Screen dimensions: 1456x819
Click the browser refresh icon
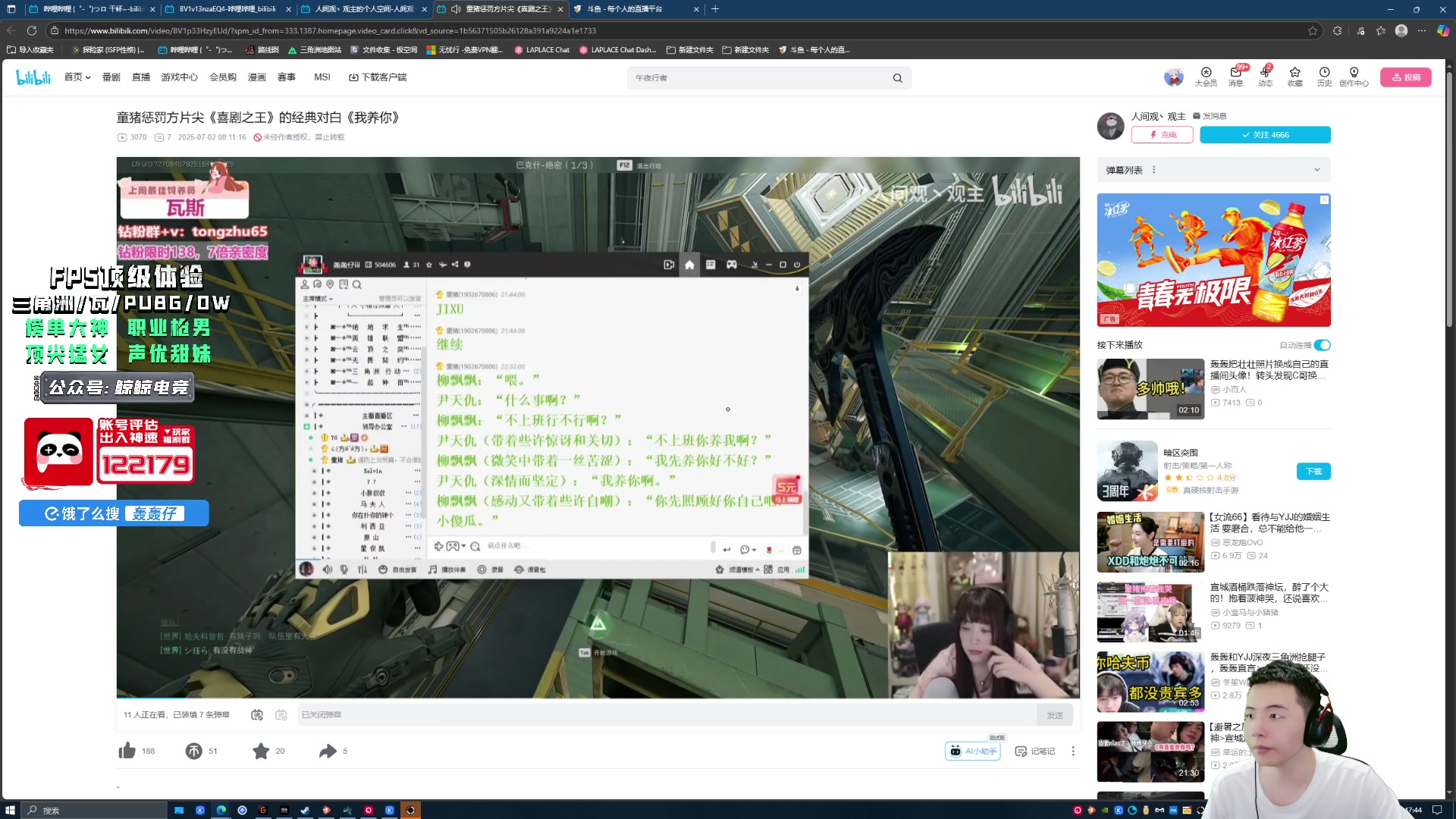click(x=32, y=30)
